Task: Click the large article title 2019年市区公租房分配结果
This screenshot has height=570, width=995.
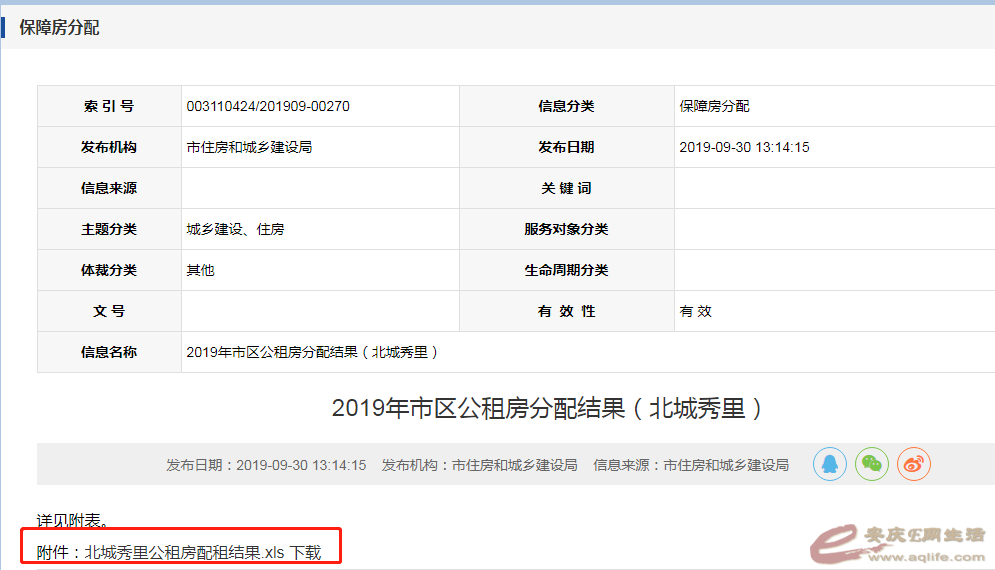Action: coord(548,408)
